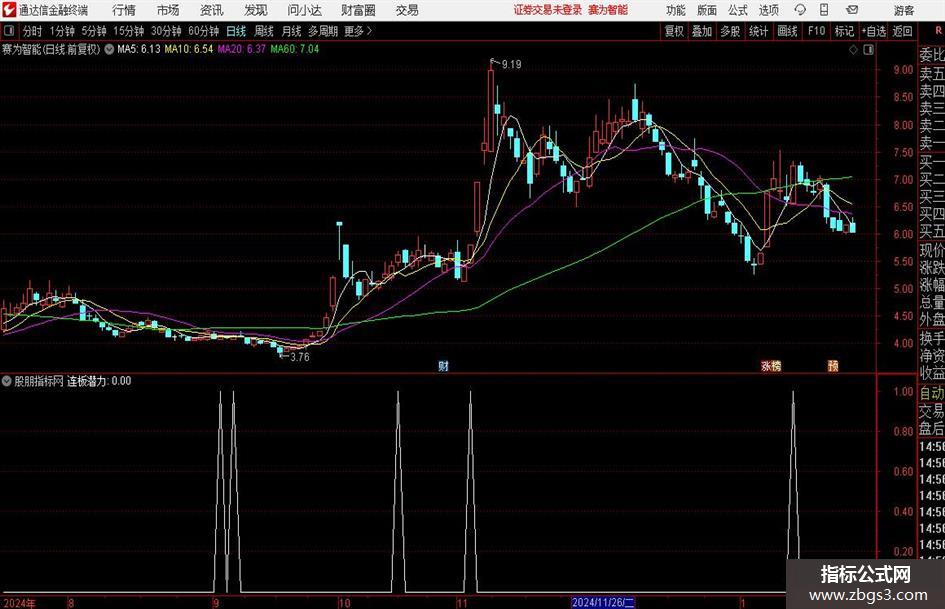The image size is (945, 609).
Task: Click 证券交易未登录 login link
Action: [548, 10]
